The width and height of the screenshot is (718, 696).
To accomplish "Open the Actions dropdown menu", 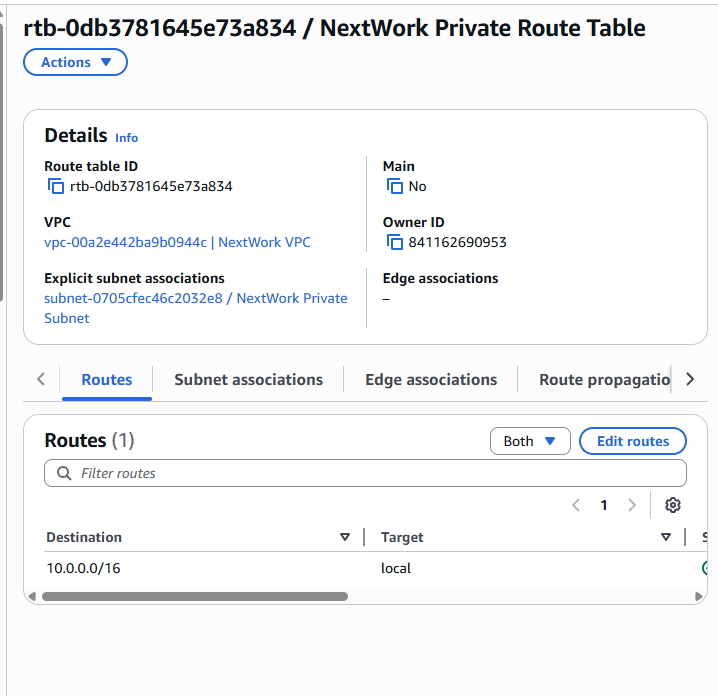I will click(x=75, y=62).
